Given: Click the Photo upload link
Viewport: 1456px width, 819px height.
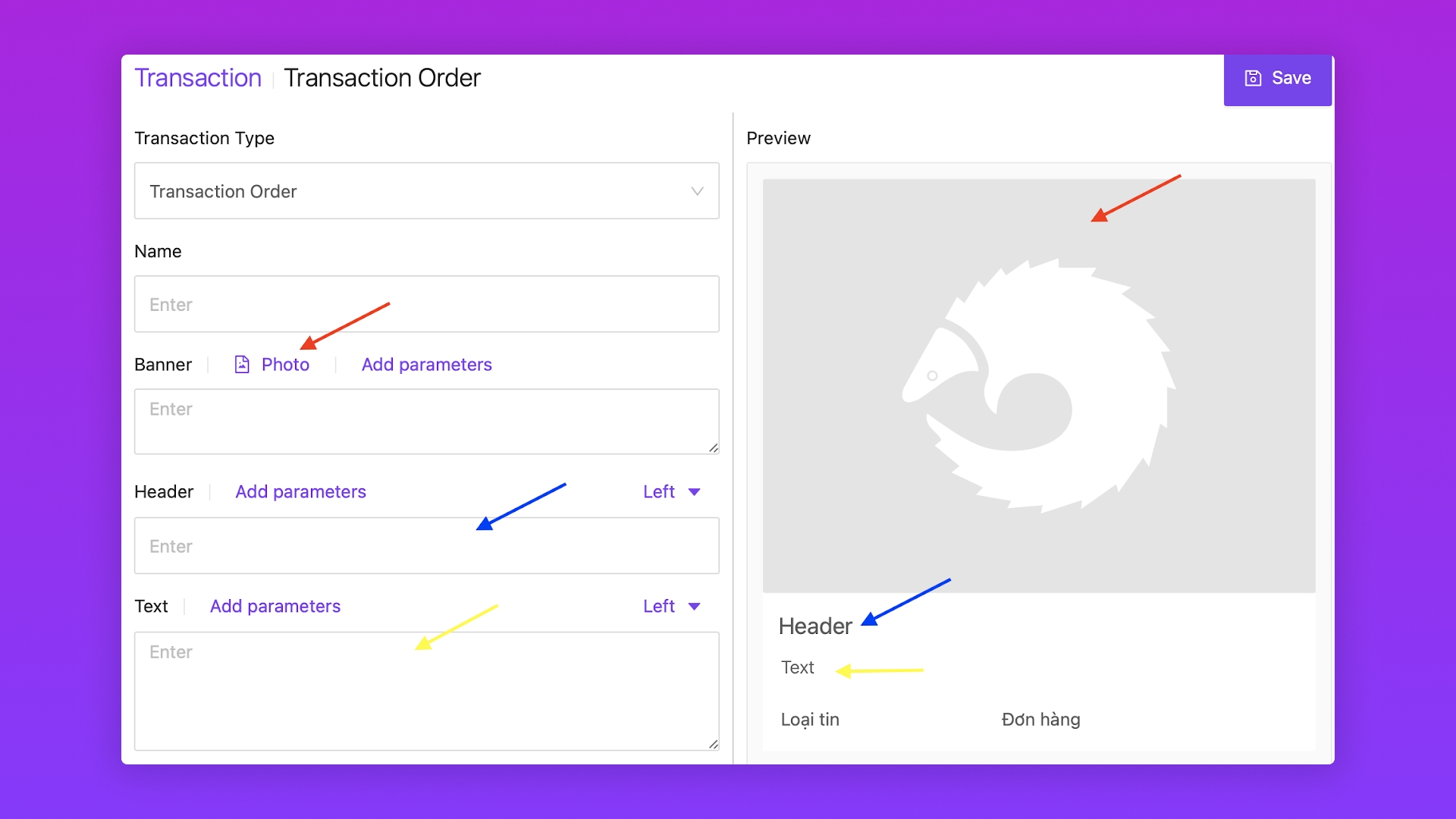Looking at the screenshot, I should click(x=285, y=365).
